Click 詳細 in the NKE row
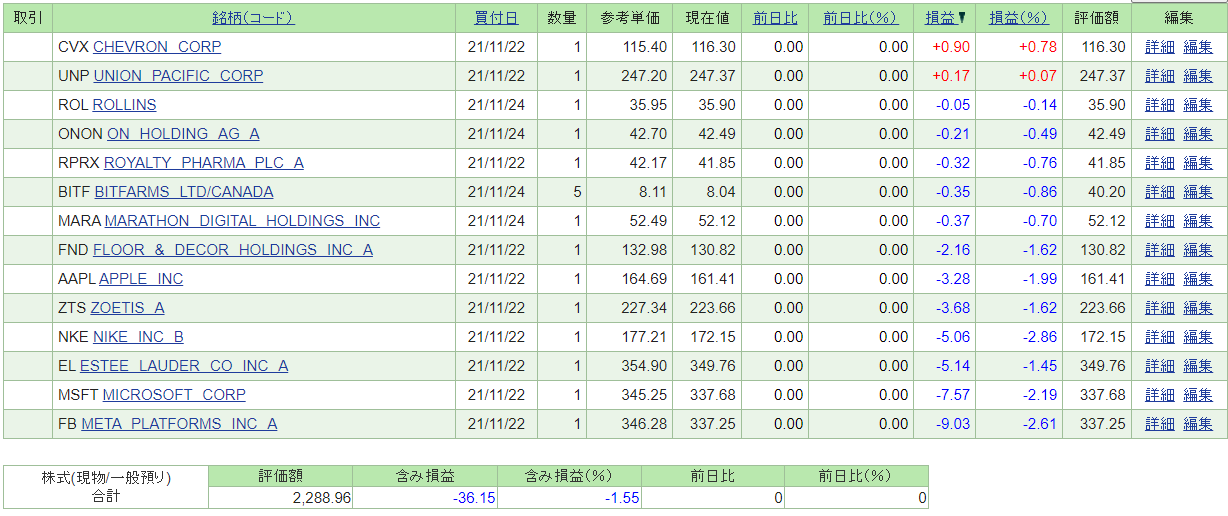1228x516 pixels. (1160, 337)
